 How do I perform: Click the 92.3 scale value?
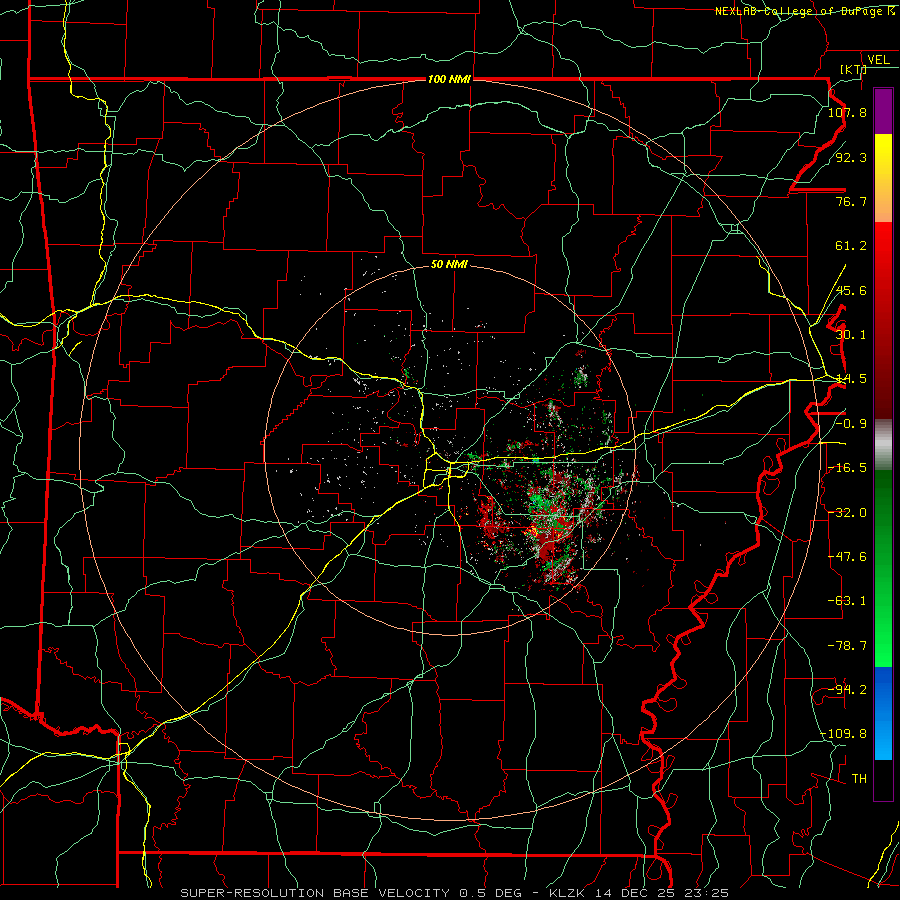click(851, 157)
